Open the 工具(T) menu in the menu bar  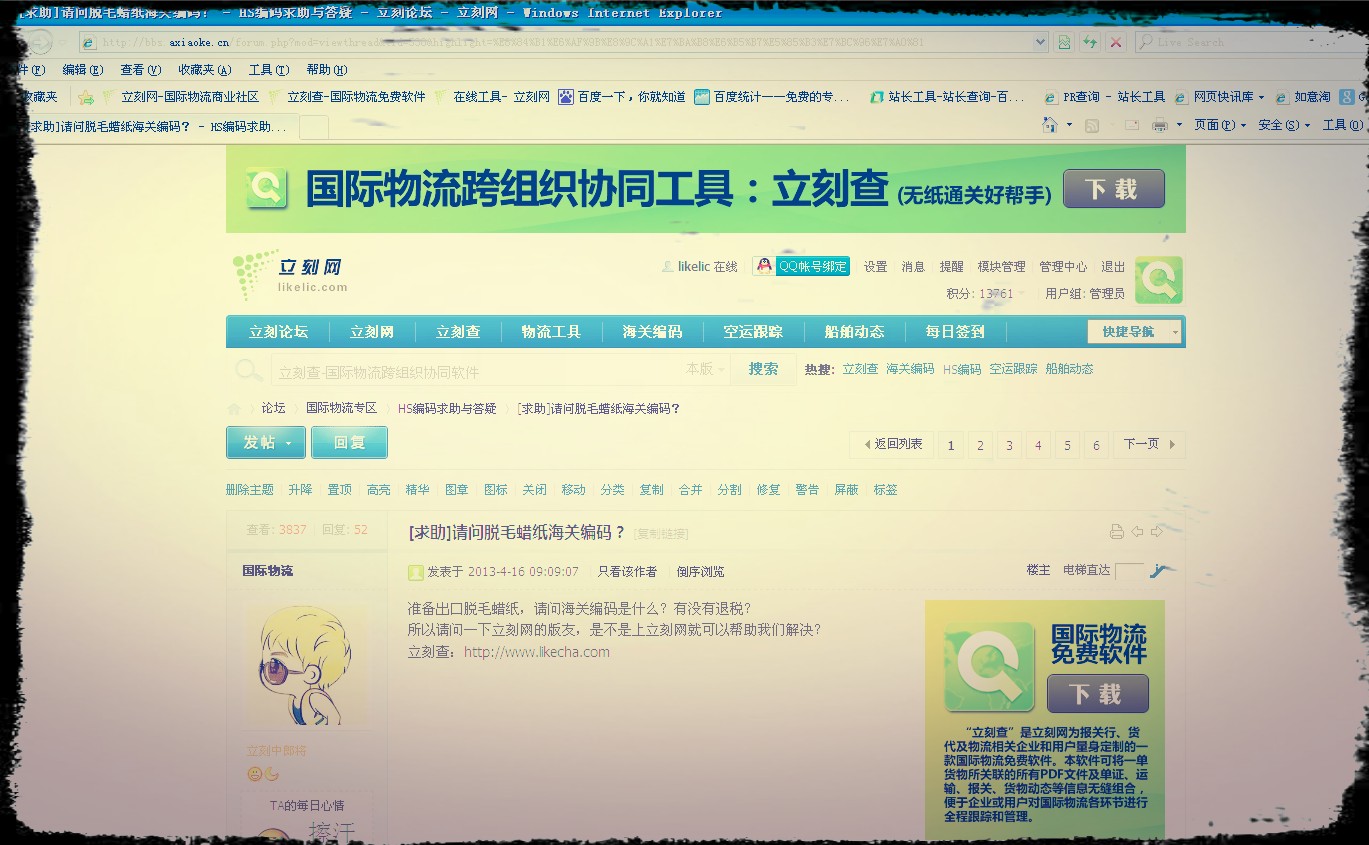point(268,70)
